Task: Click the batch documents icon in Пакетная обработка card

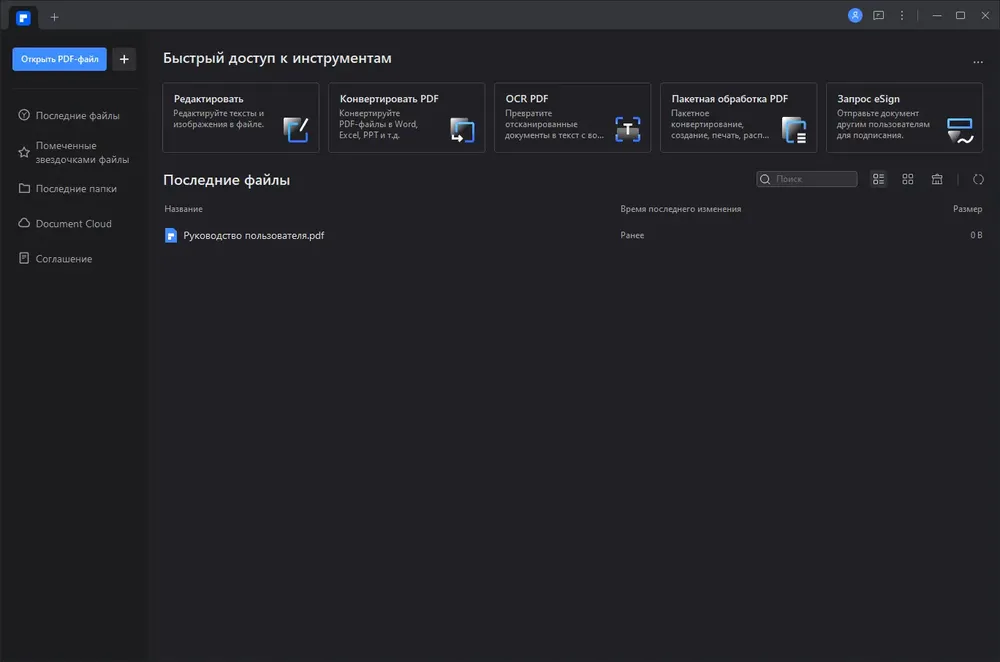Action: coord(794,130)
